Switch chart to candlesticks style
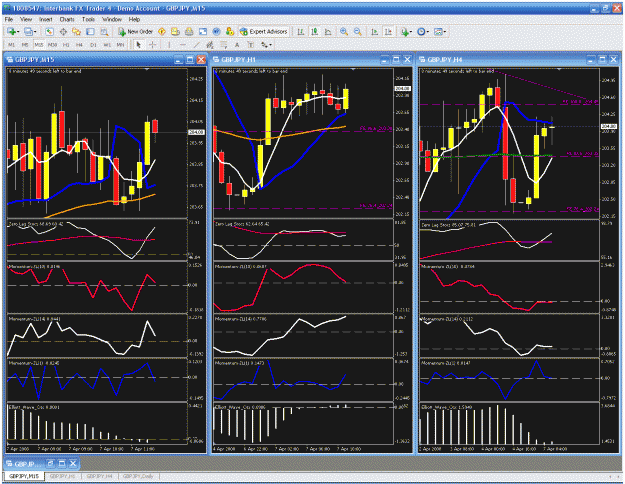 314,31
